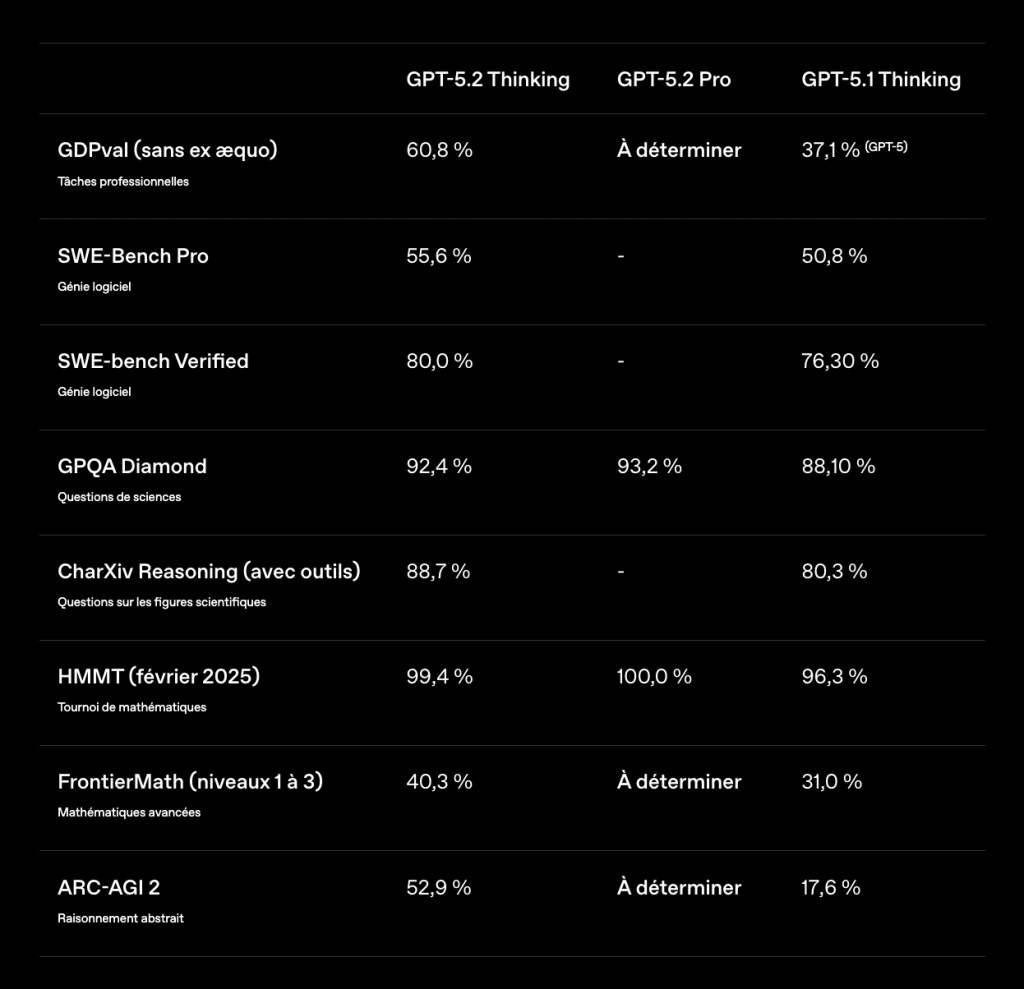Click the GPQA Diamond benchmark label
The width and height of the screenshot is (1024, 989).
pyautogui.click(x=132, y=466)
